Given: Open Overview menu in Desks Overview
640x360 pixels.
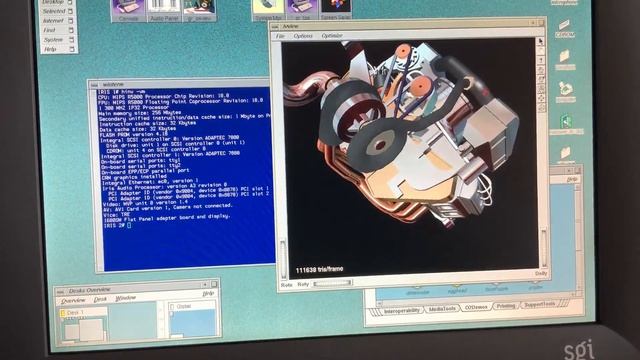Looking at the screenshot, I should 73,301.
